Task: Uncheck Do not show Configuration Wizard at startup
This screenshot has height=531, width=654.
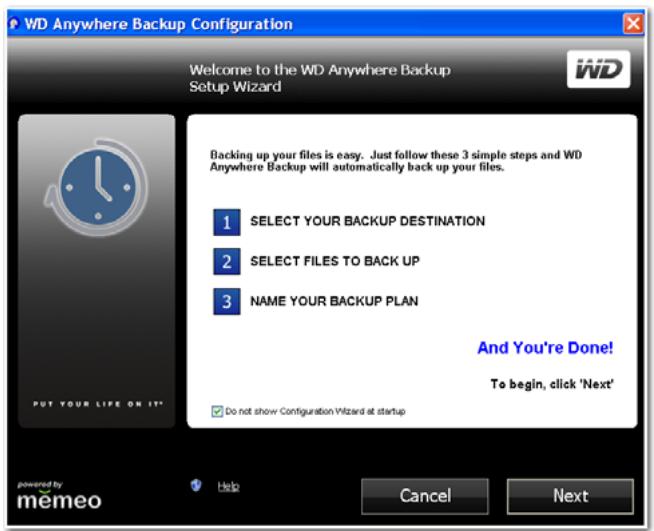Action: click(217, 411)
